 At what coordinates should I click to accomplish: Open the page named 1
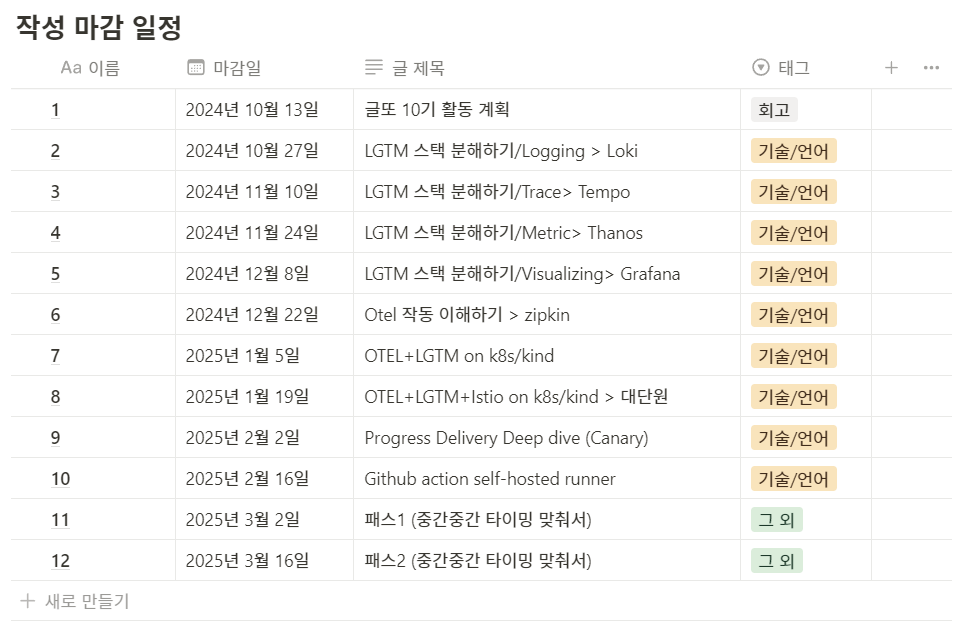tap(56, 110)
